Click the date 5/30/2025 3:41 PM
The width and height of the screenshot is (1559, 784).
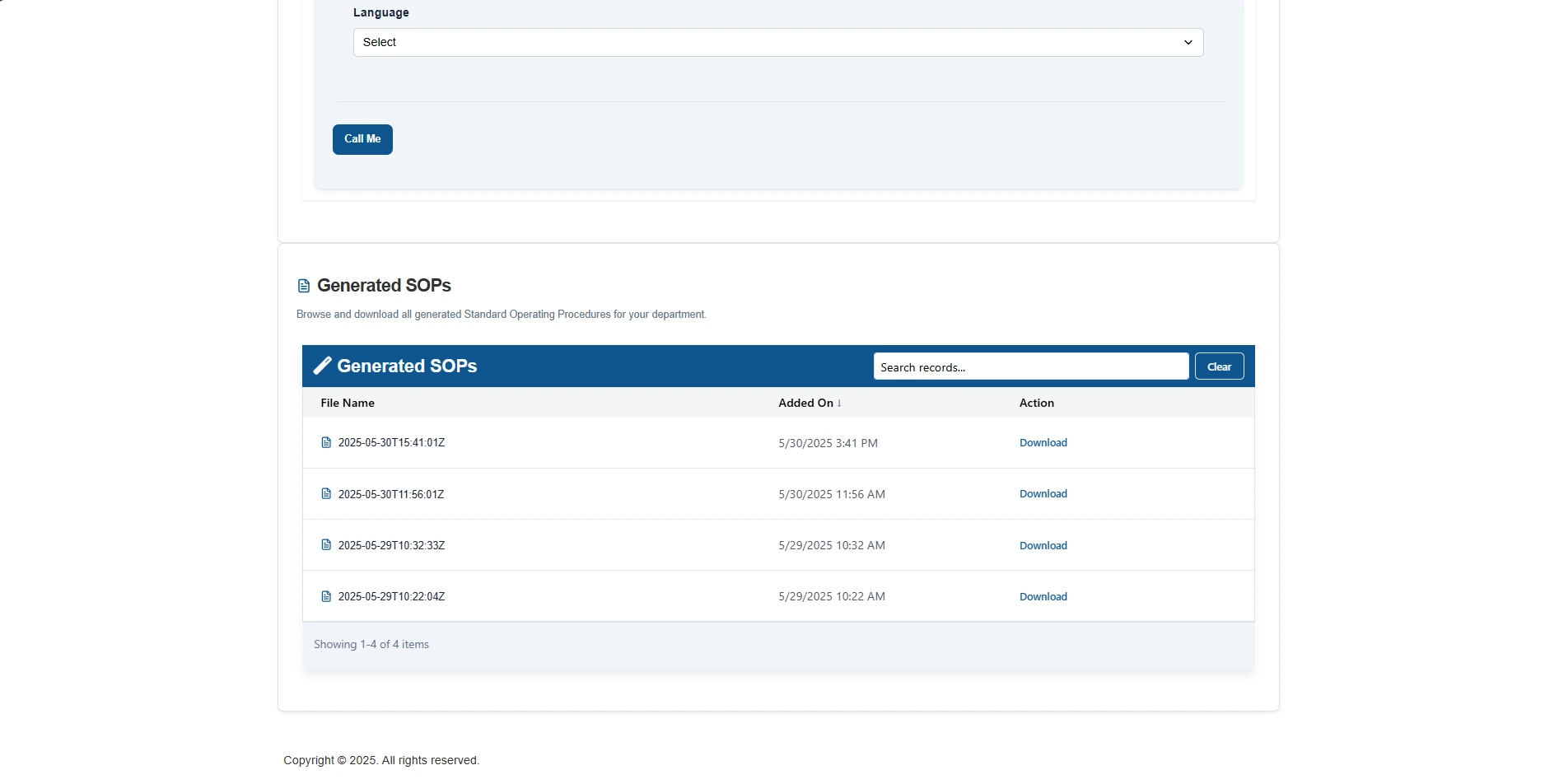(x=828, y=443)
